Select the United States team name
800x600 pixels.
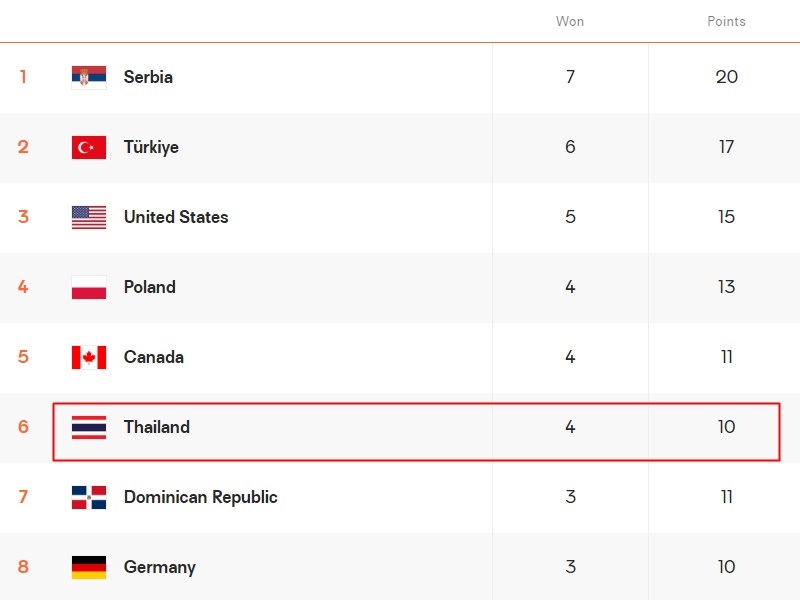[176, 217]
